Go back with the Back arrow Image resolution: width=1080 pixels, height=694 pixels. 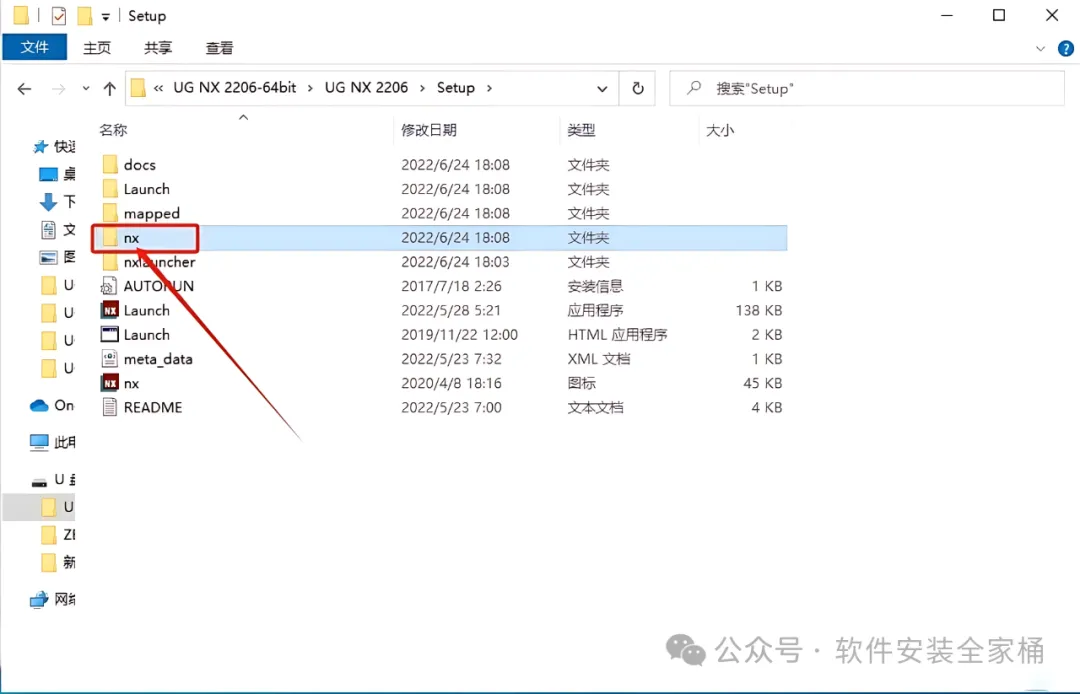pos(24,88)
